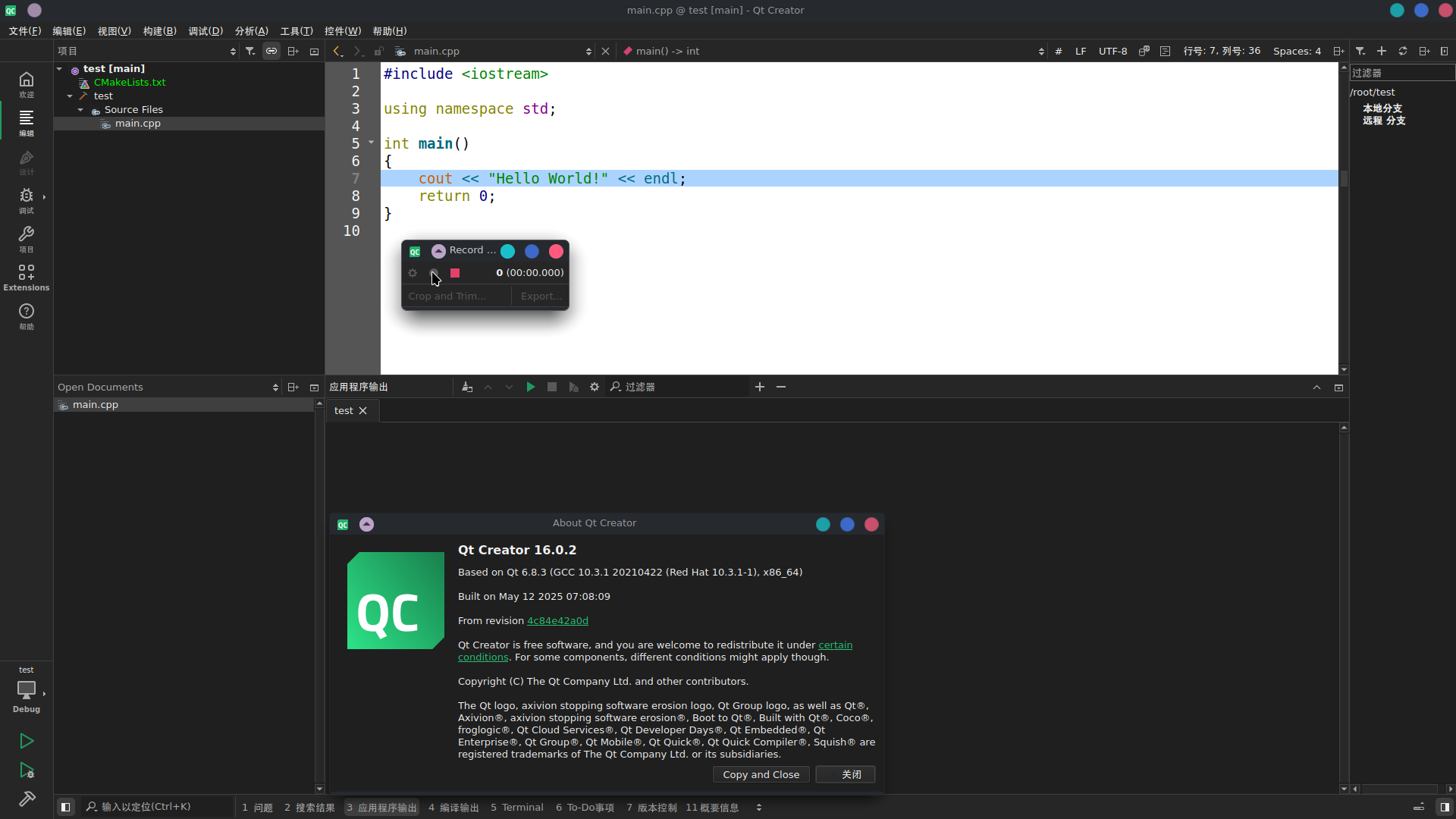
Task: Zoom out the application output text
Action: click(781, 387)
